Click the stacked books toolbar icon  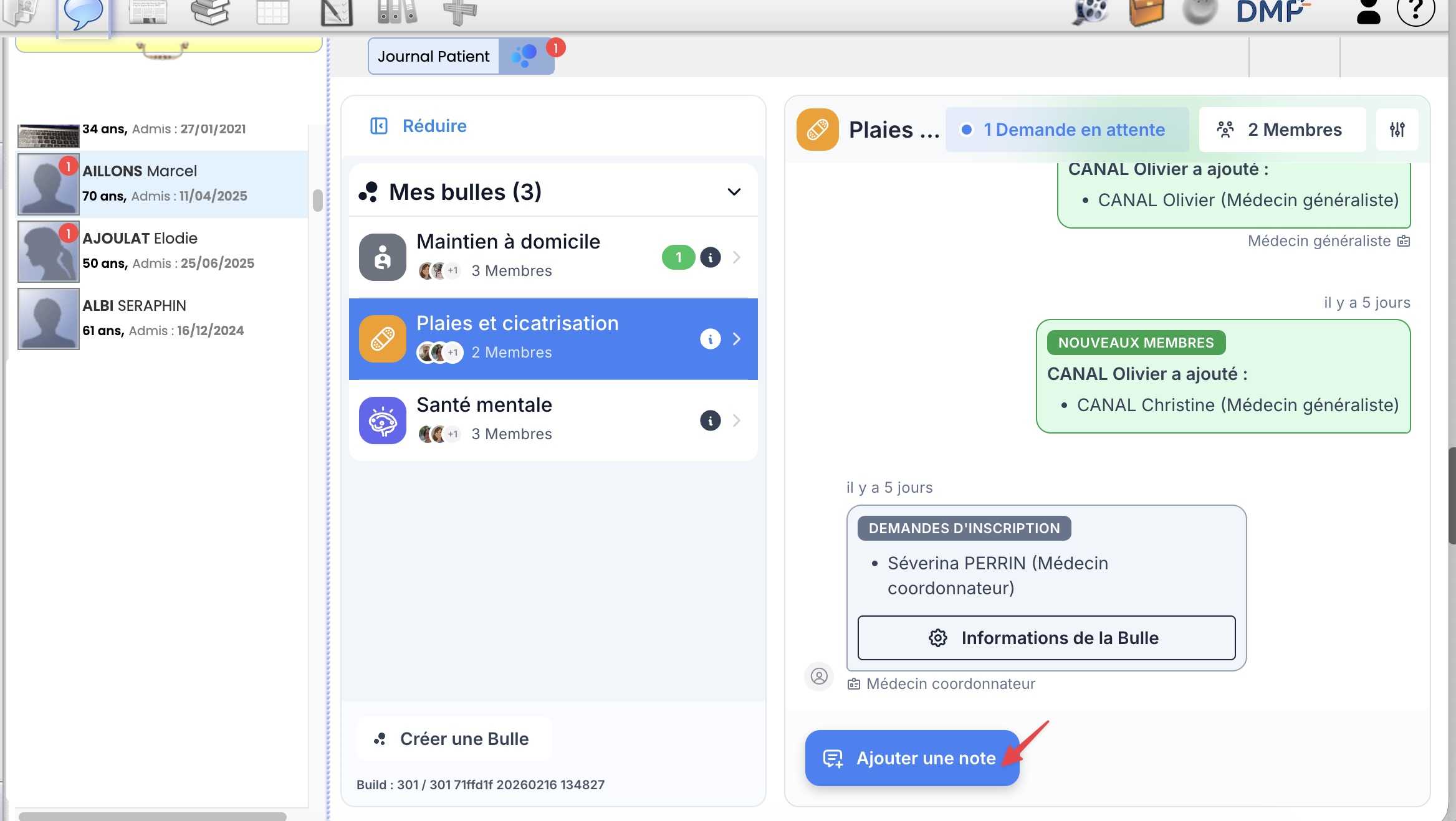point(210,11)
